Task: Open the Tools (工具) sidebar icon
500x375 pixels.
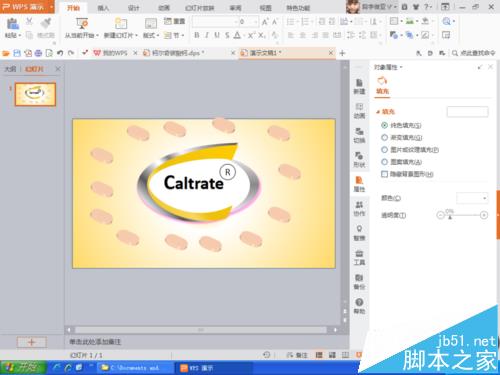Action: click(359, 257)
